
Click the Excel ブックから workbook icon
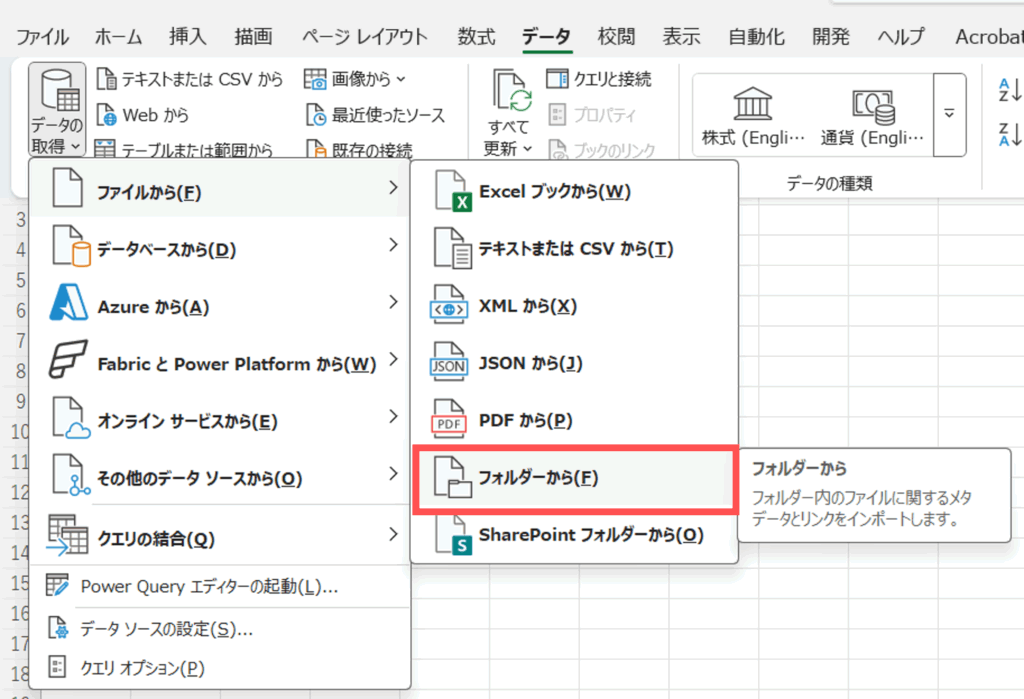click(x=452, y=191)
